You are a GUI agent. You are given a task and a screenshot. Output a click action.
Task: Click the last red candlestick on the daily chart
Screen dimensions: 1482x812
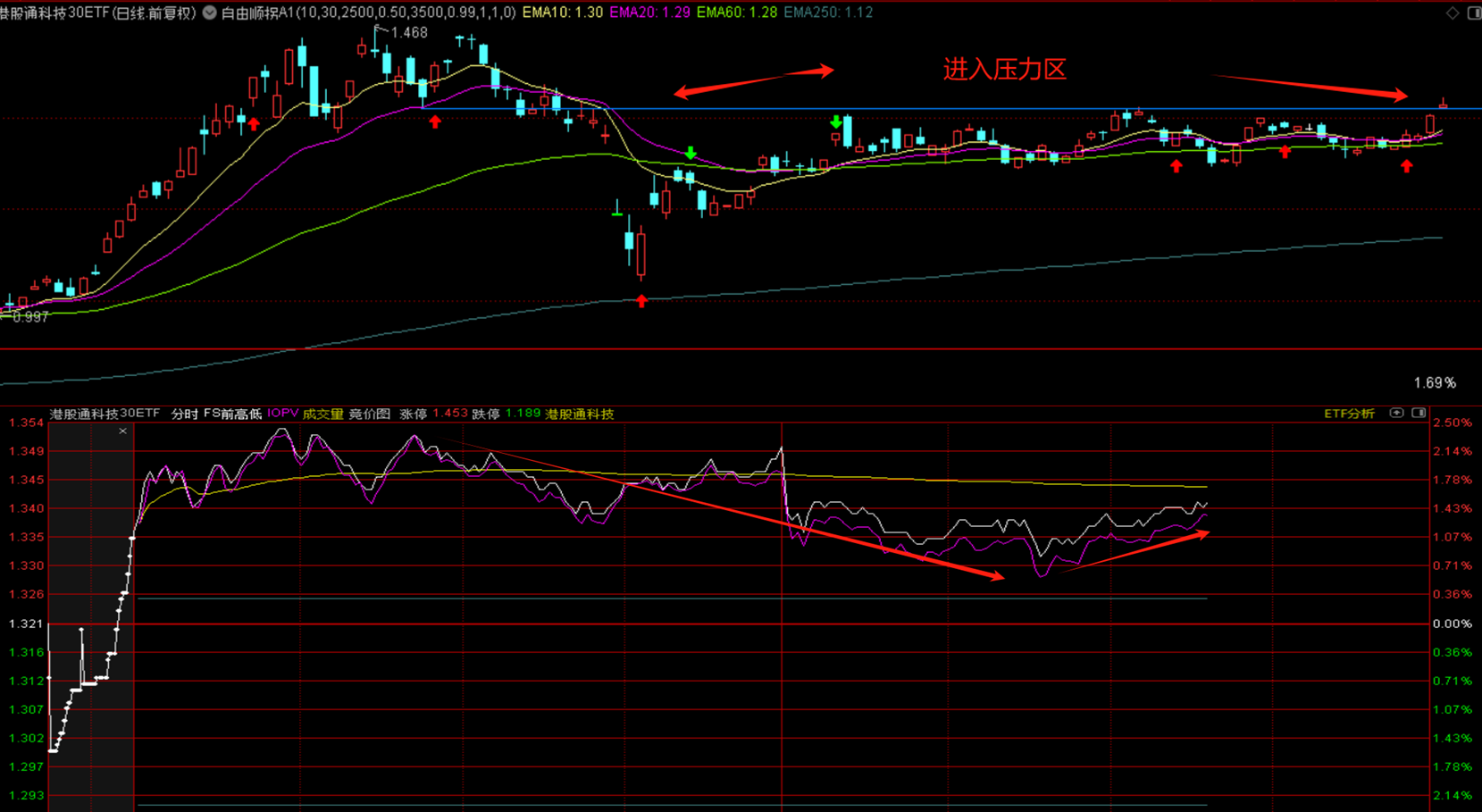click(1443, 105)
